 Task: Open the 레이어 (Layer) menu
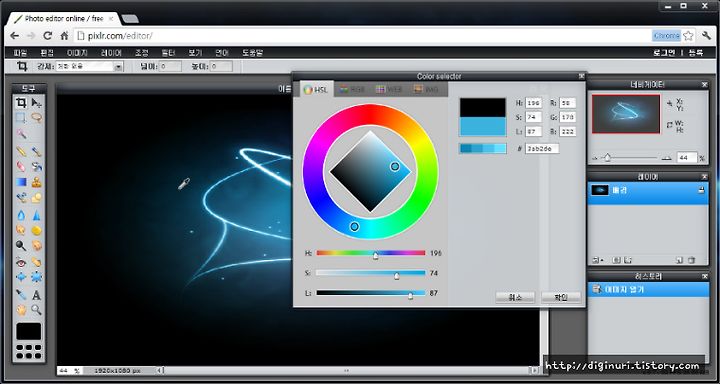pyautogui.click(x=112, y=53)
